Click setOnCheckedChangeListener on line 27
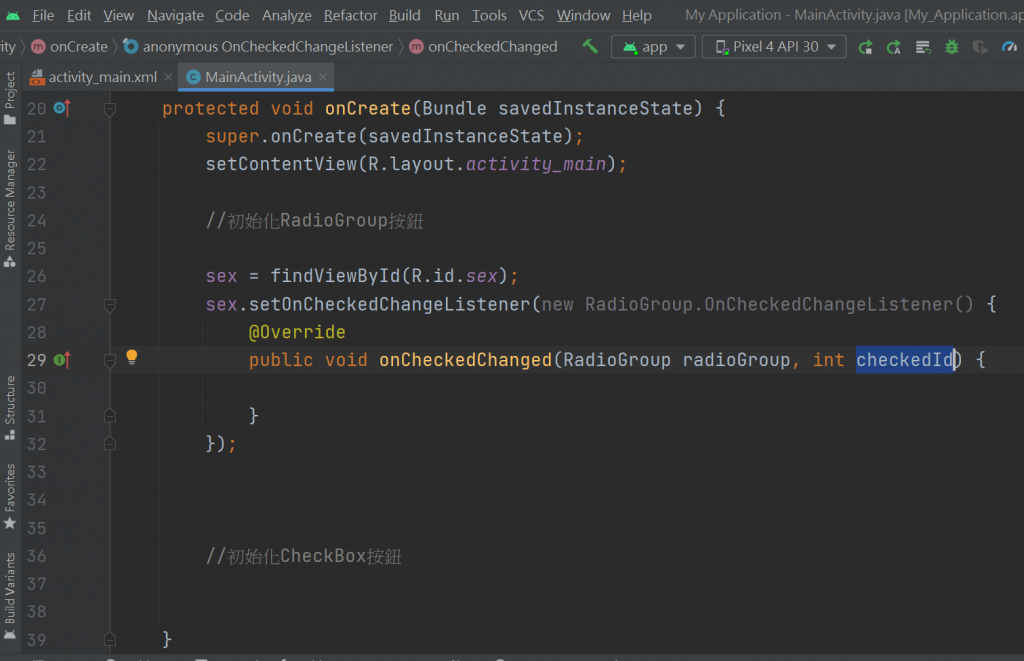 coord(390,304)
